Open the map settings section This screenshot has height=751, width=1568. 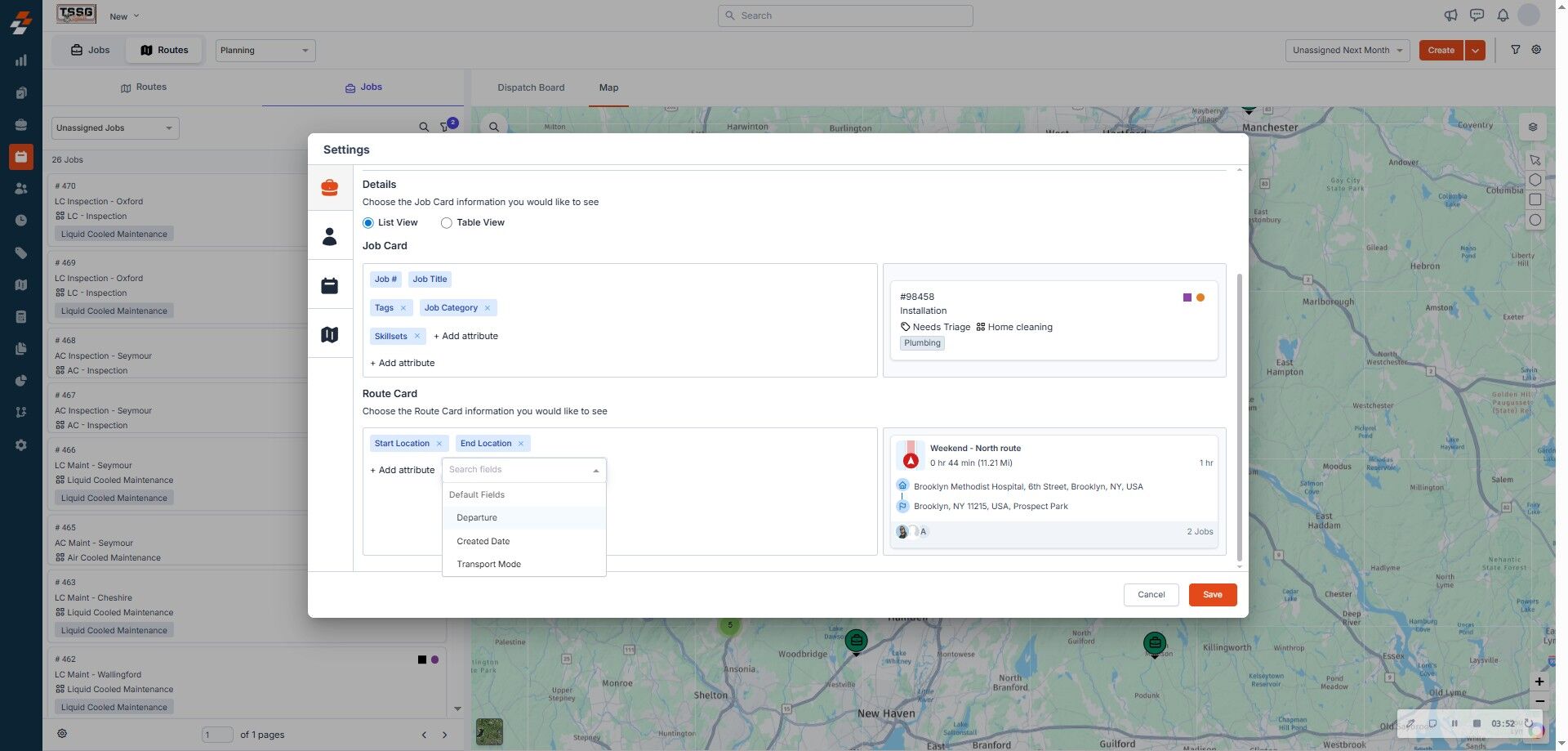pyautogui.click(x=329, y=334)
